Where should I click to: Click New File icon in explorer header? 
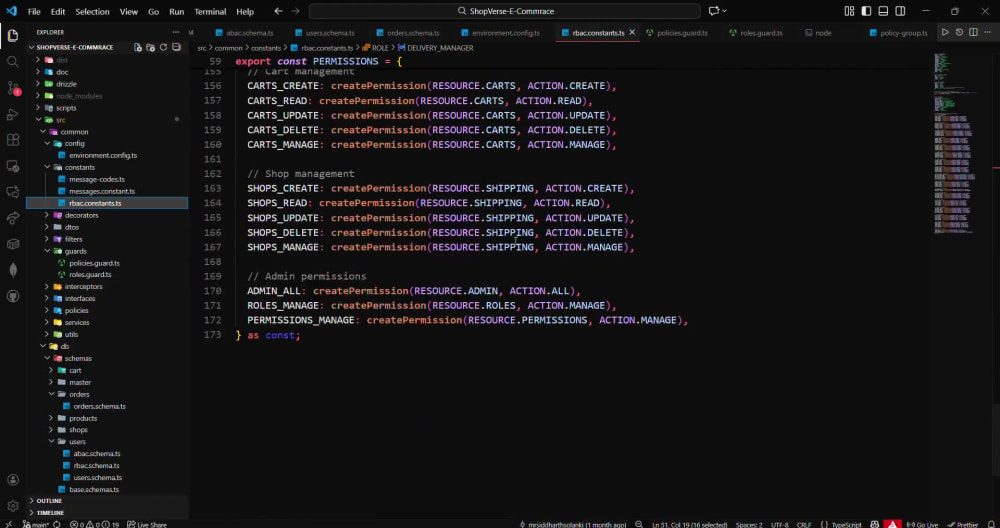coord(138,47)
